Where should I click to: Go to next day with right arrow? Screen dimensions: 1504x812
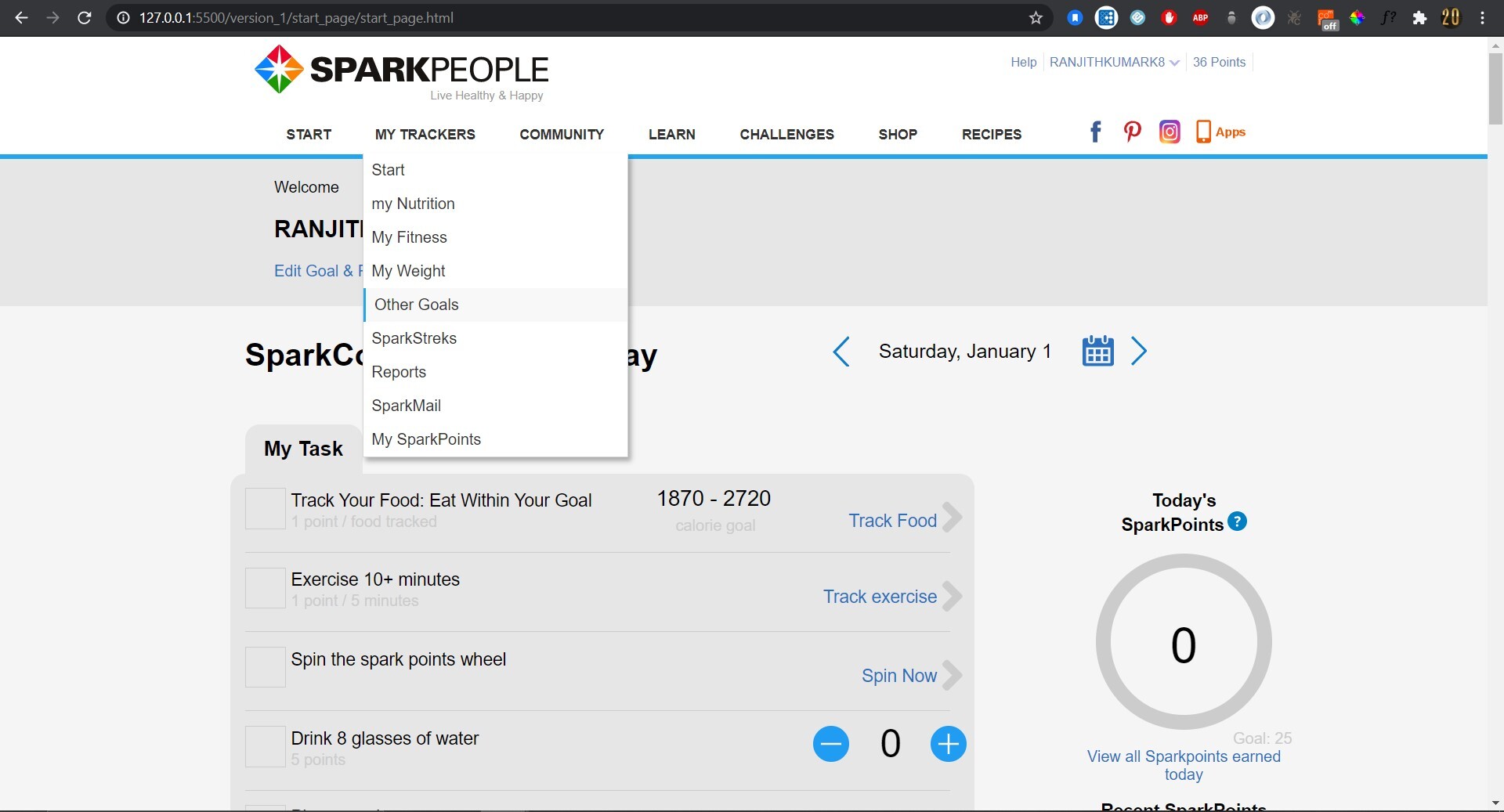point(1139,352)
